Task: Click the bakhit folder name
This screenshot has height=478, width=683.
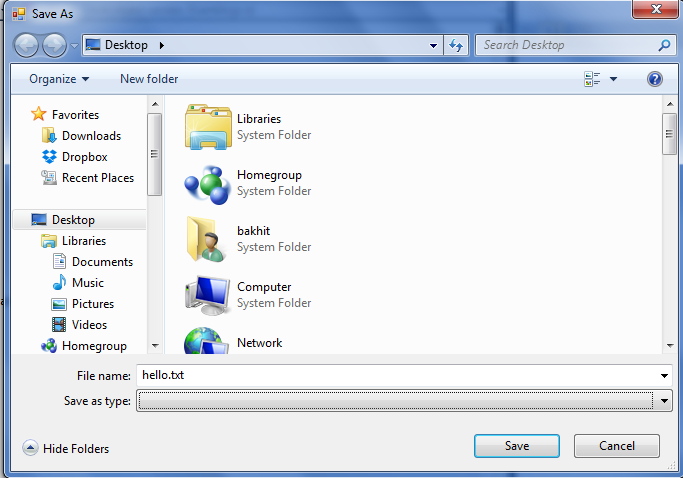Action: [253, 231]
